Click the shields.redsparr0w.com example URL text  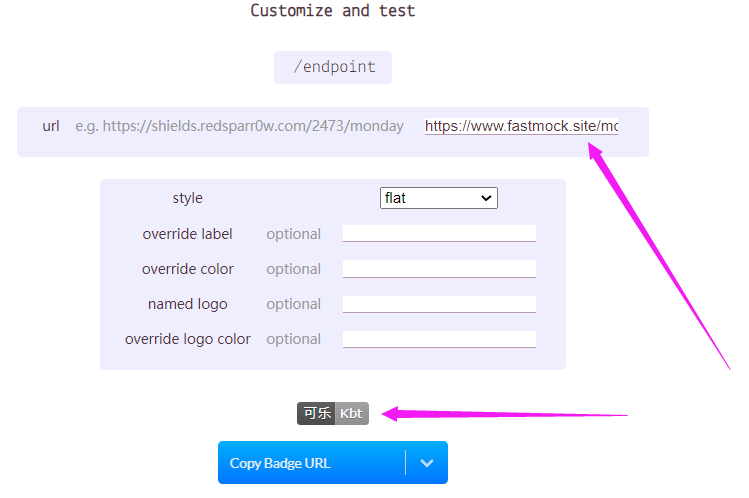pyautogui.click(x=239, y=126)
